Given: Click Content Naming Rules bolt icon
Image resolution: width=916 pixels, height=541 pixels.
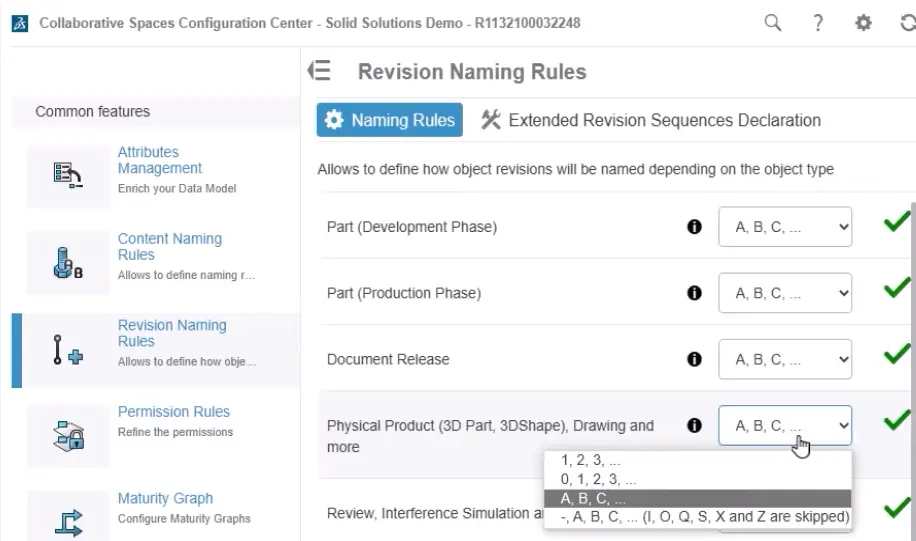Looking at the screenshot, I should point(68,262).
